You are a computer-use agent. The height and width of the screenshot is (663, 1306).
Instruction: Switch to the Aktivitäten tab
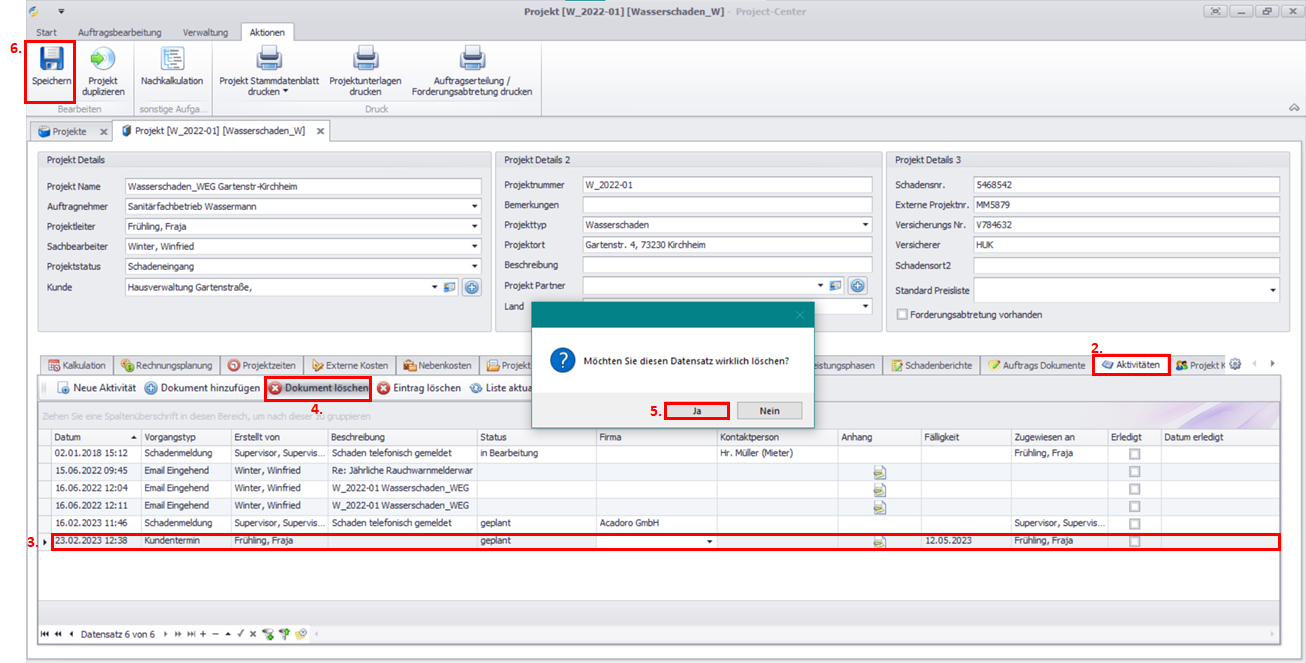(1130, 365)
